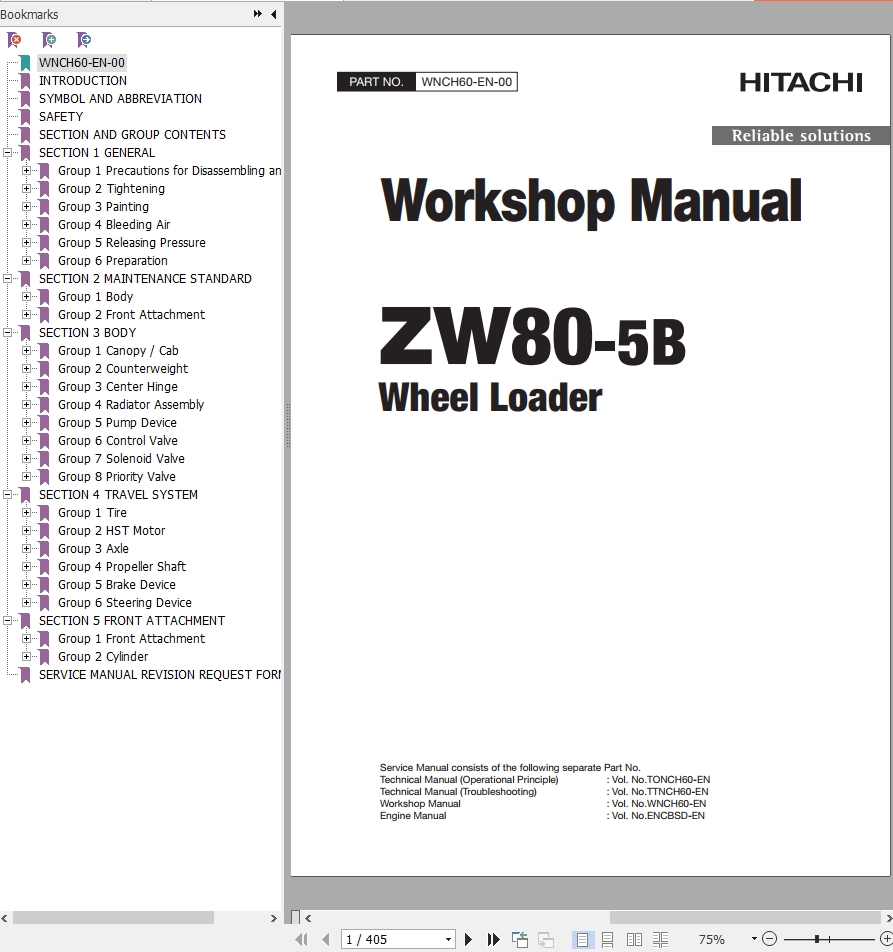Viewport: 893px width, 952px height.
Task: Zoom in with the plus icon
Action: click(887, 939)
